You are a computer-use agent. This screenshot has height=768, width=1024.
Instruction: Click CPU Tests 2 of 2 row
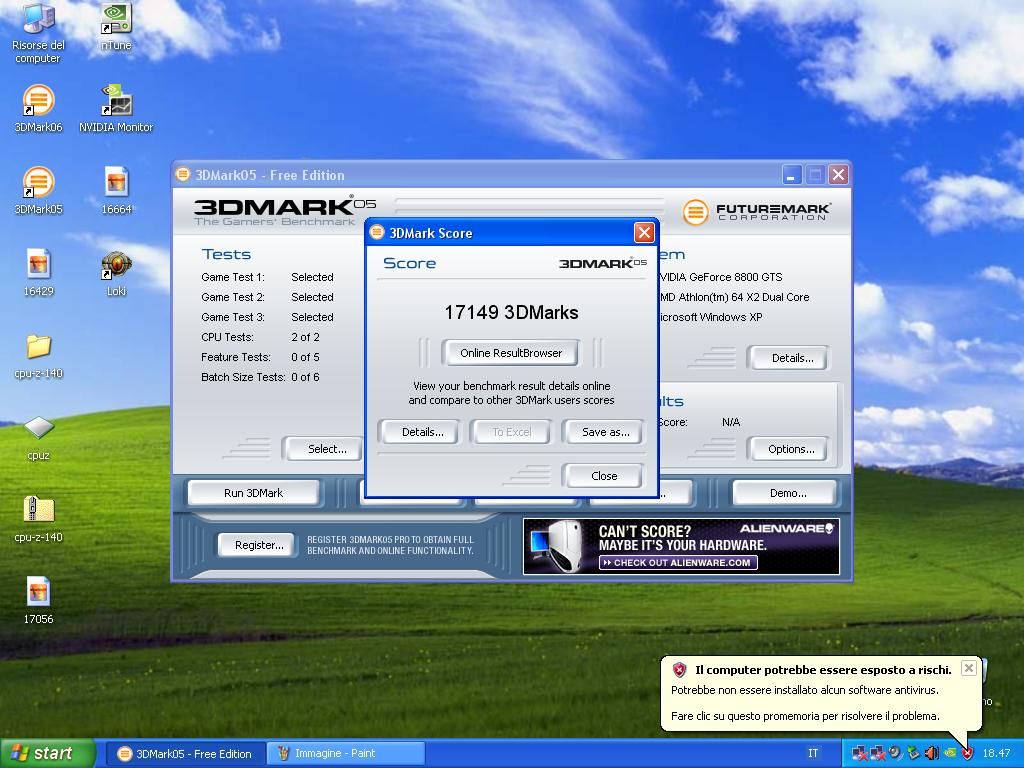click(260, 337)
